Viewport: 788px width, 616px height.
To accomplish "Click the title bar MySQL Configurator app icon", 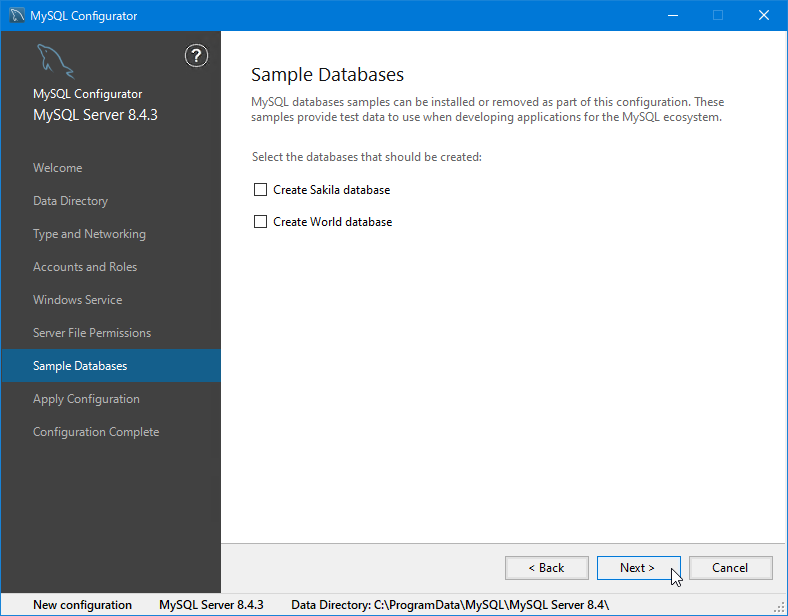I will pyautogui.click(x=17, y=16).
